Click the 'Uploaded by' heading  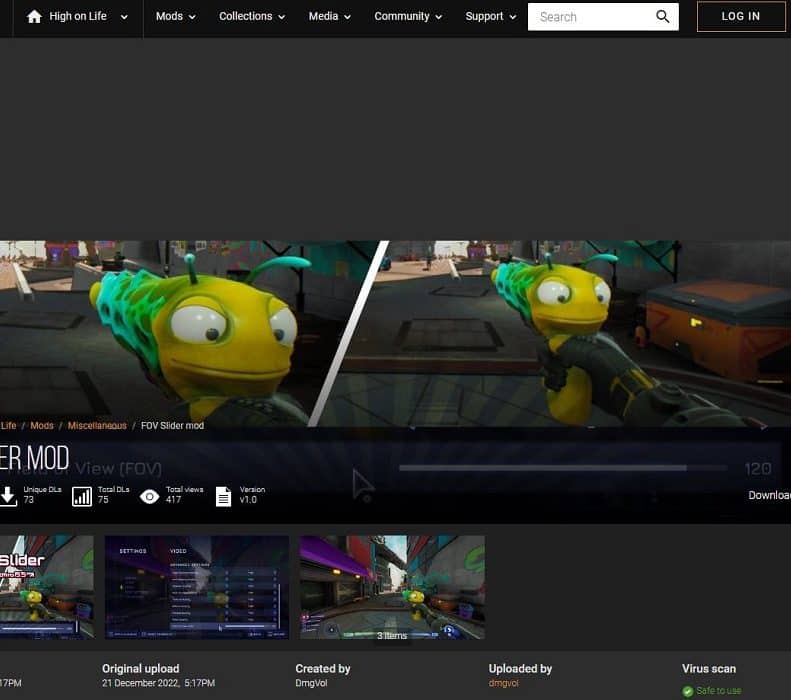pyautogui.click(x=520, y=669)
